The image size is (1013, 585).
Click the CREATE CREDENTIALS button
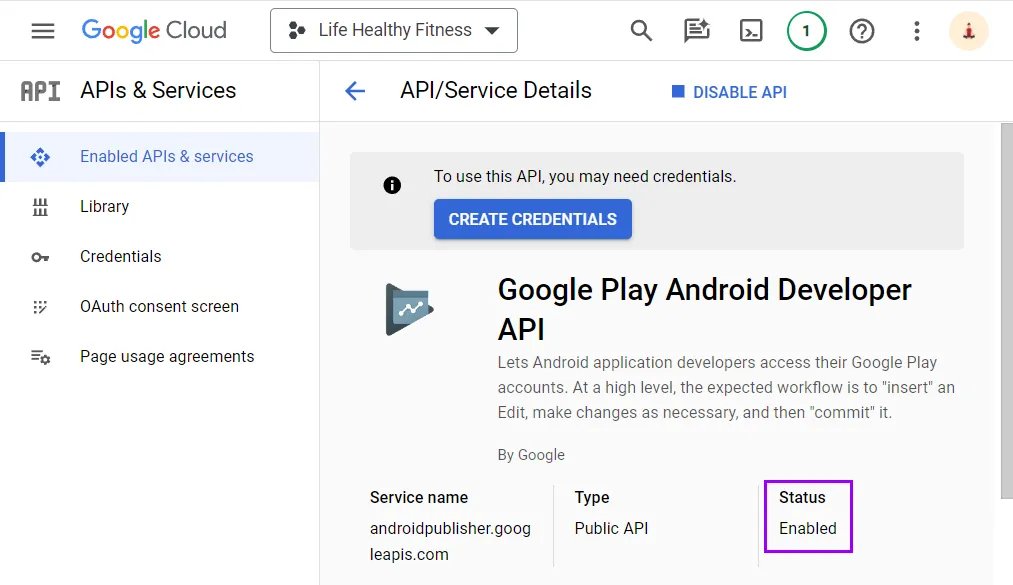coord(532,219)
